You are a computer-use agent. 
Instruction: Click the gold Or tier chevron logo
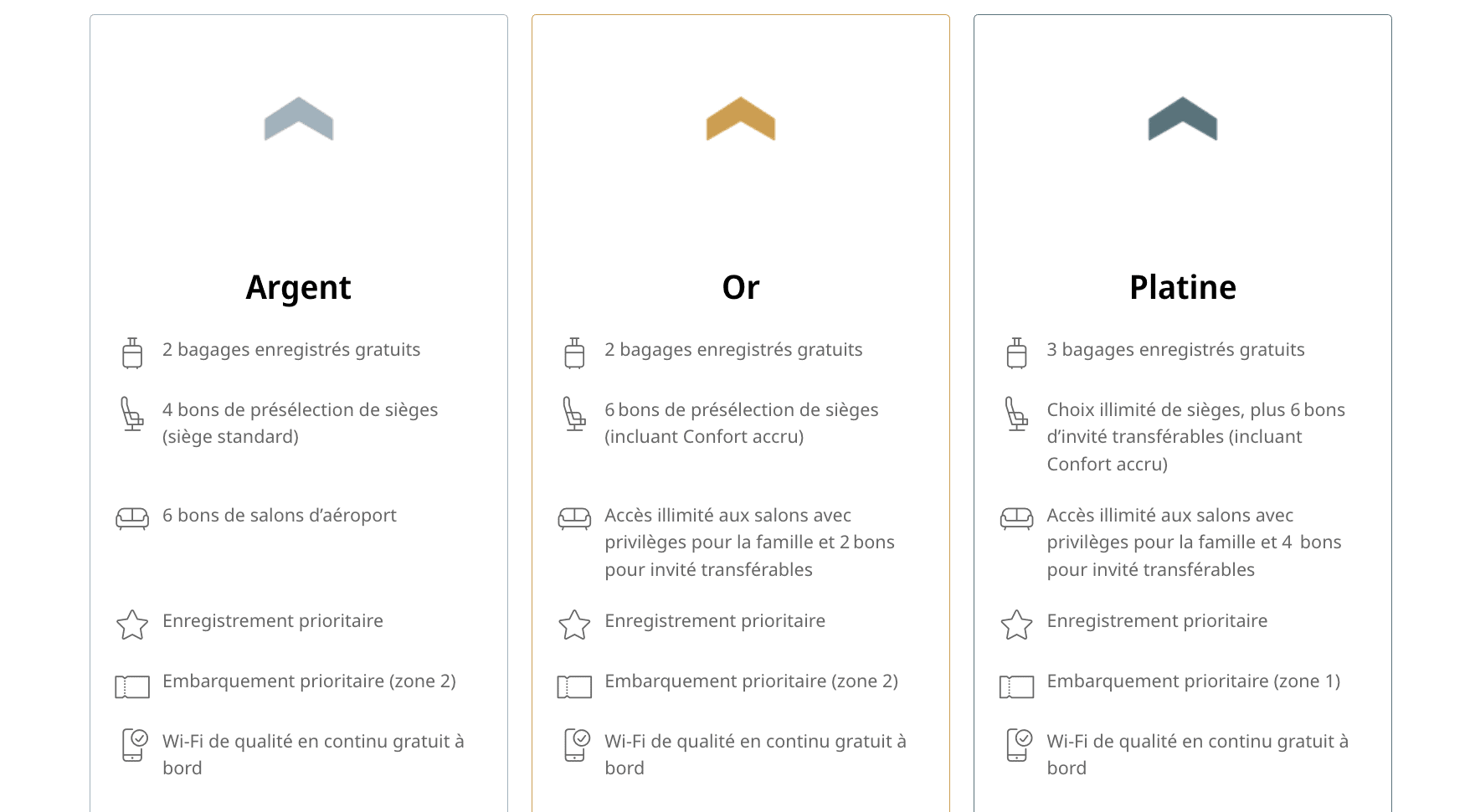click(741, 119)
